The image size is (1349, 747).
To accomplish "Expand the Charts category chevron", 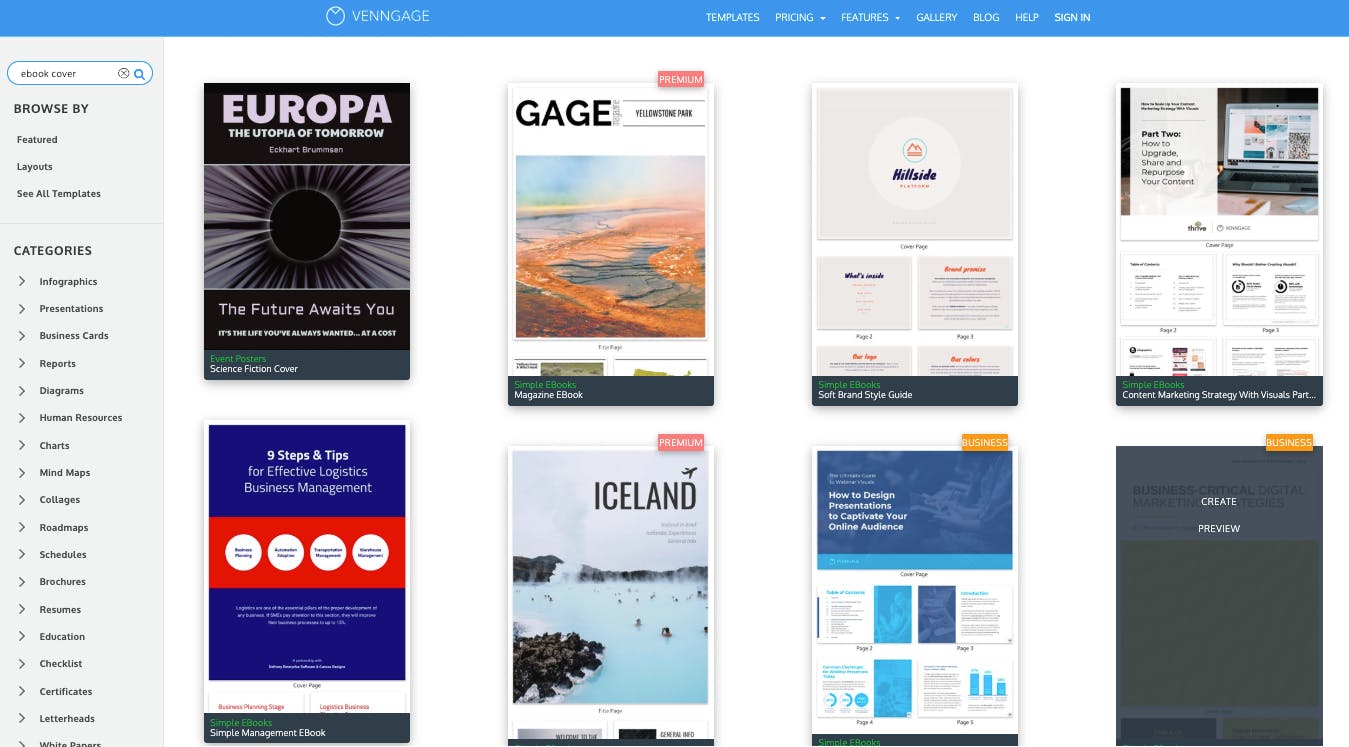I will pos(22,446).
